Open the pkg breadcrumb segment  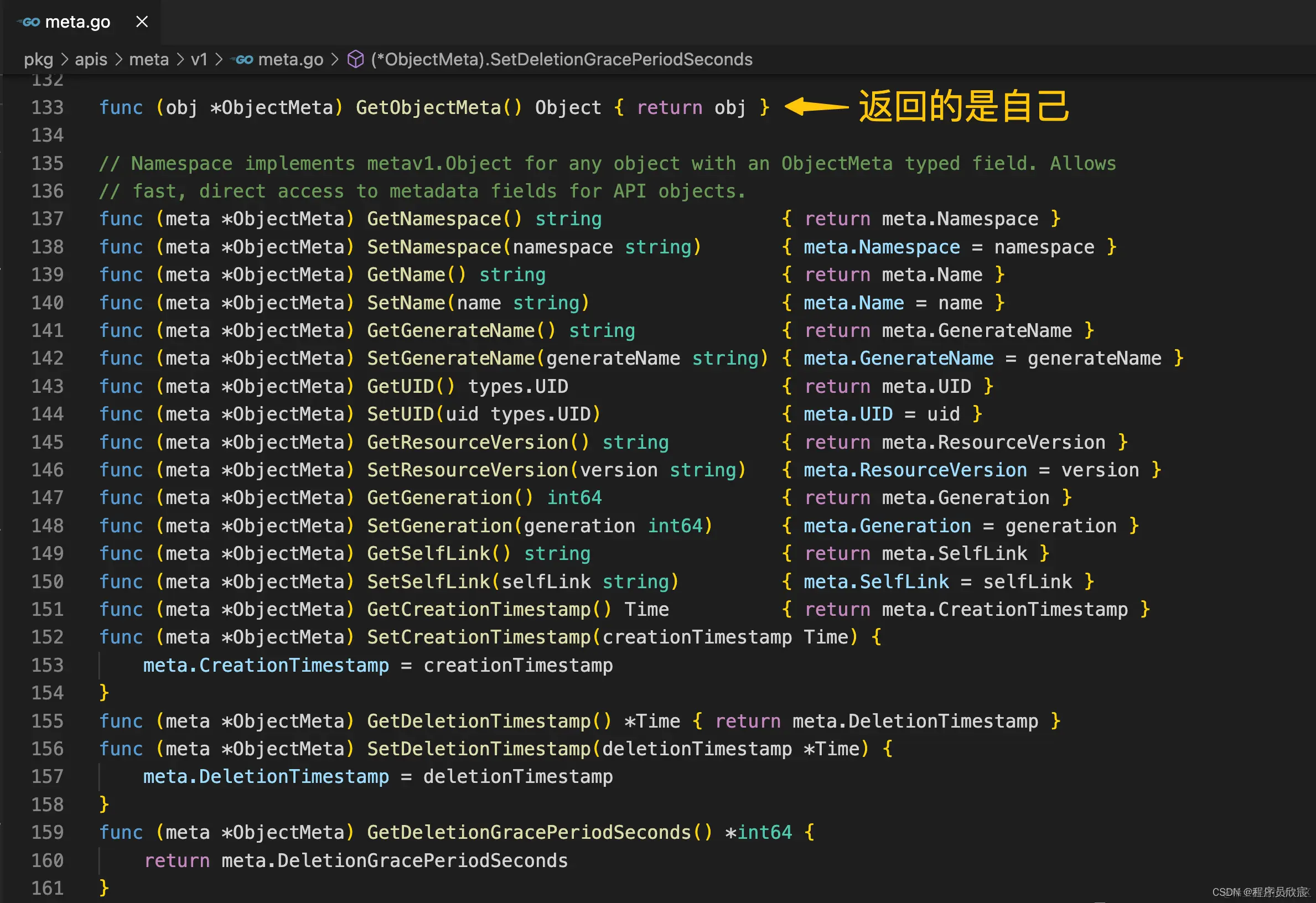[39, 59]
